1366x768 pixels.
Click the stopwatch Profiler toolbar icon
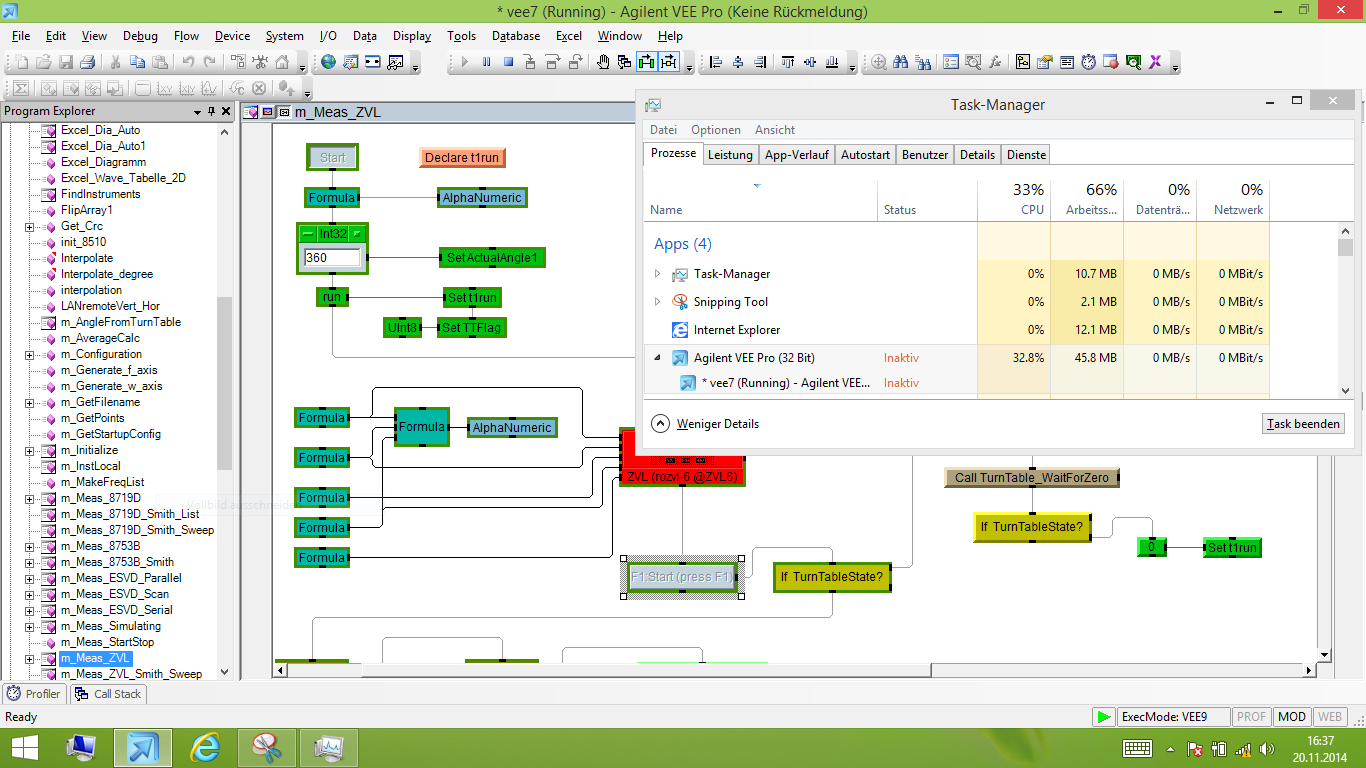[1088, 62]
